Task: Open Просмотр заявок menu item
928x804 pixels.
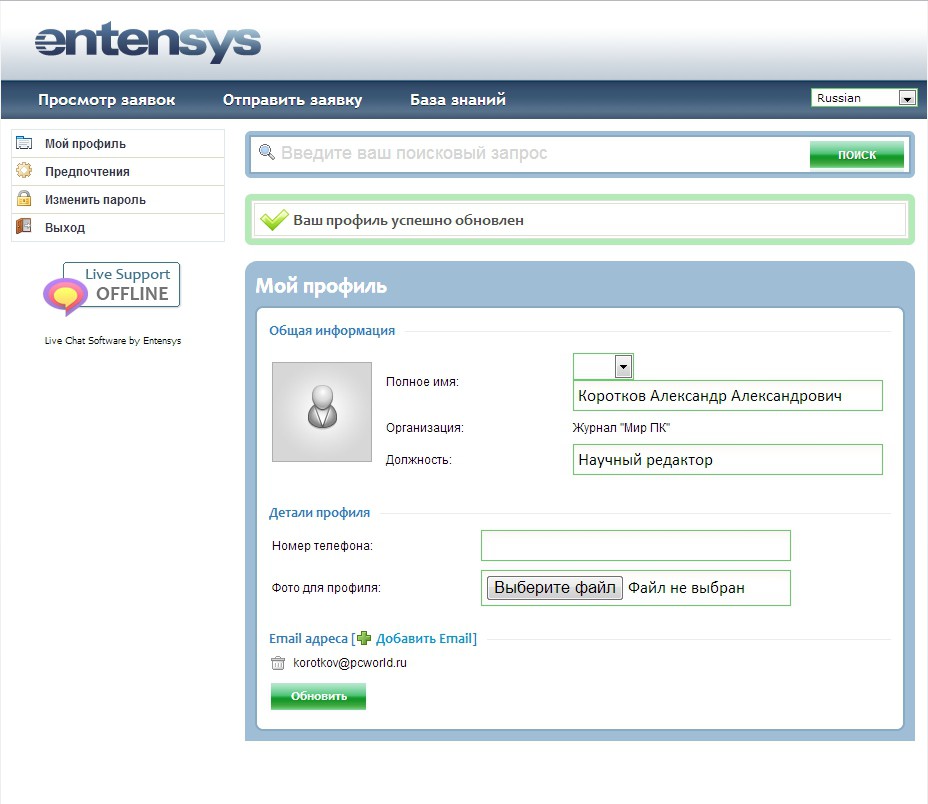Action: point(106,100)
